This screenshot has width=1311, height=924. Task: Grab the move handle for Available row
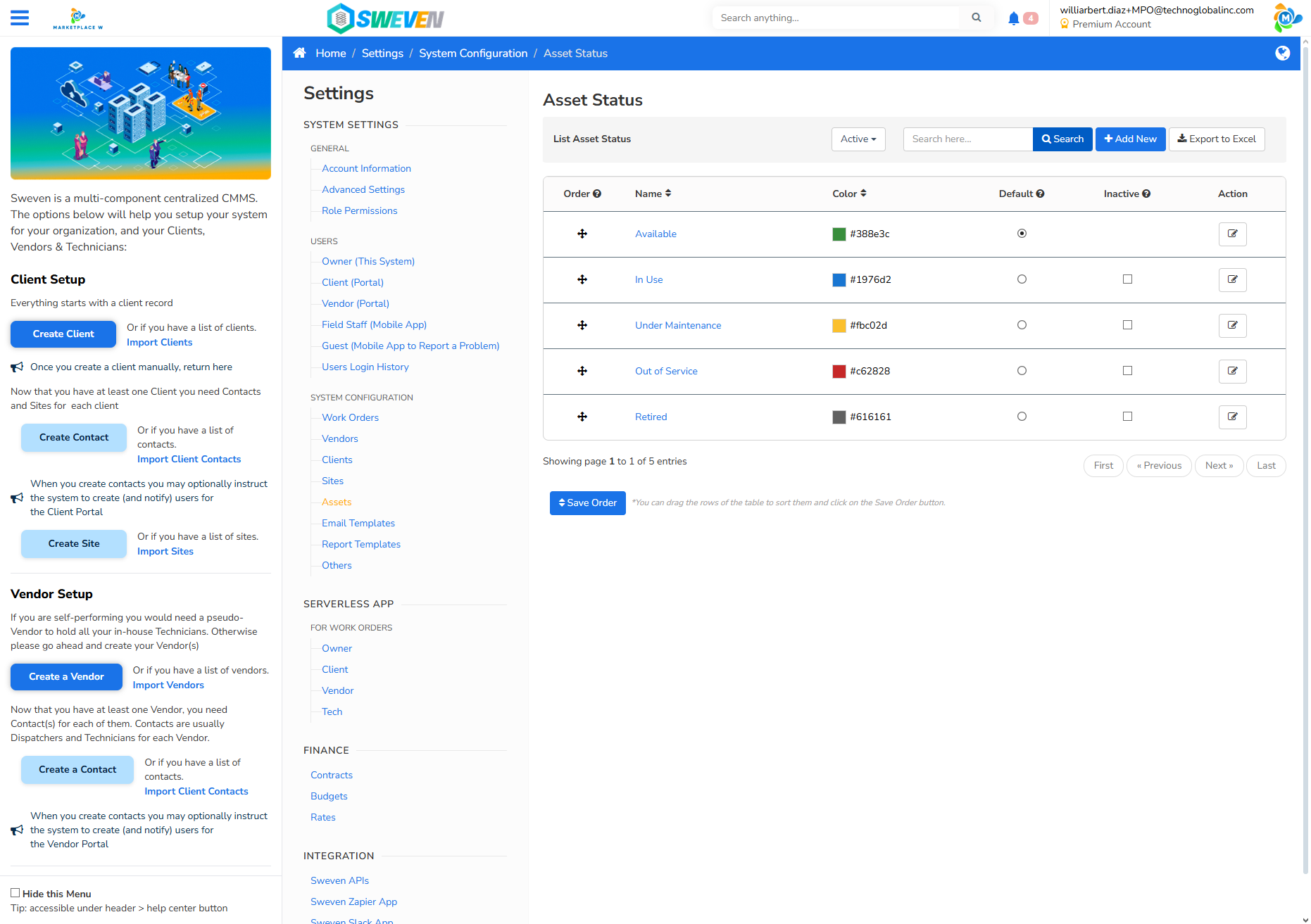point(582,234)
